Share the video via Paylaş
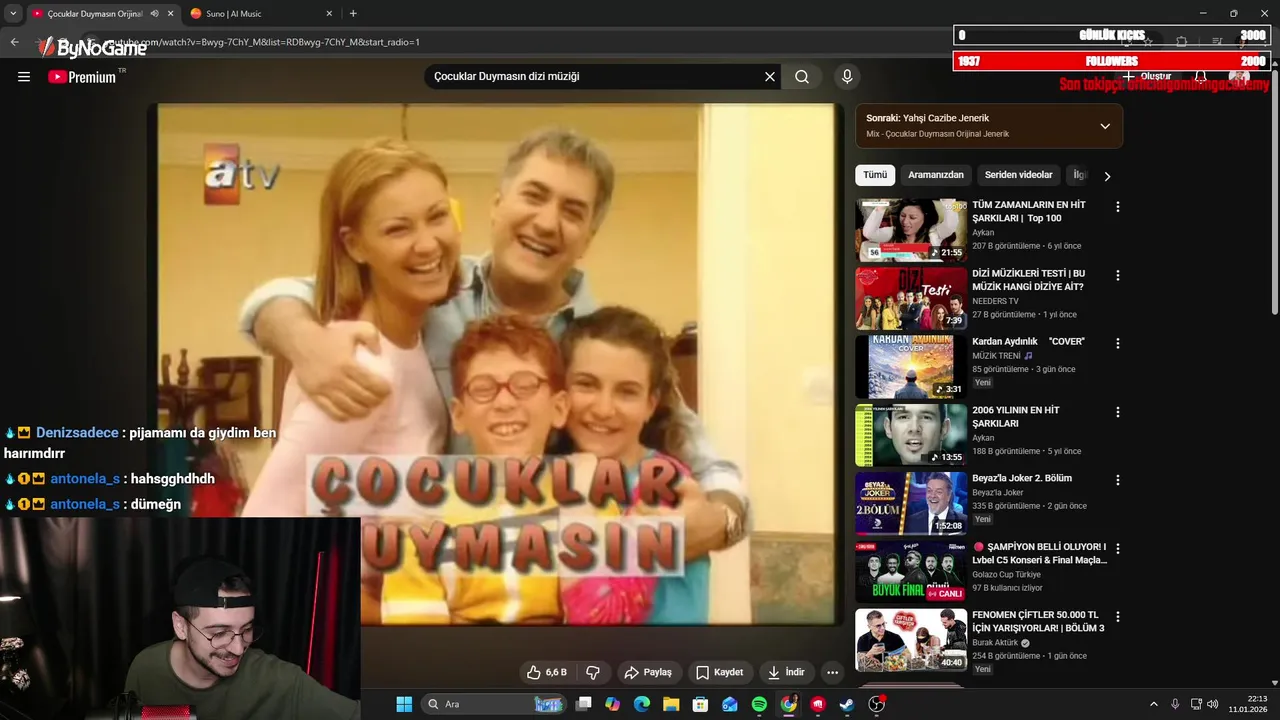The height and width of the screenshot is (720, 1280). point(648,672)
